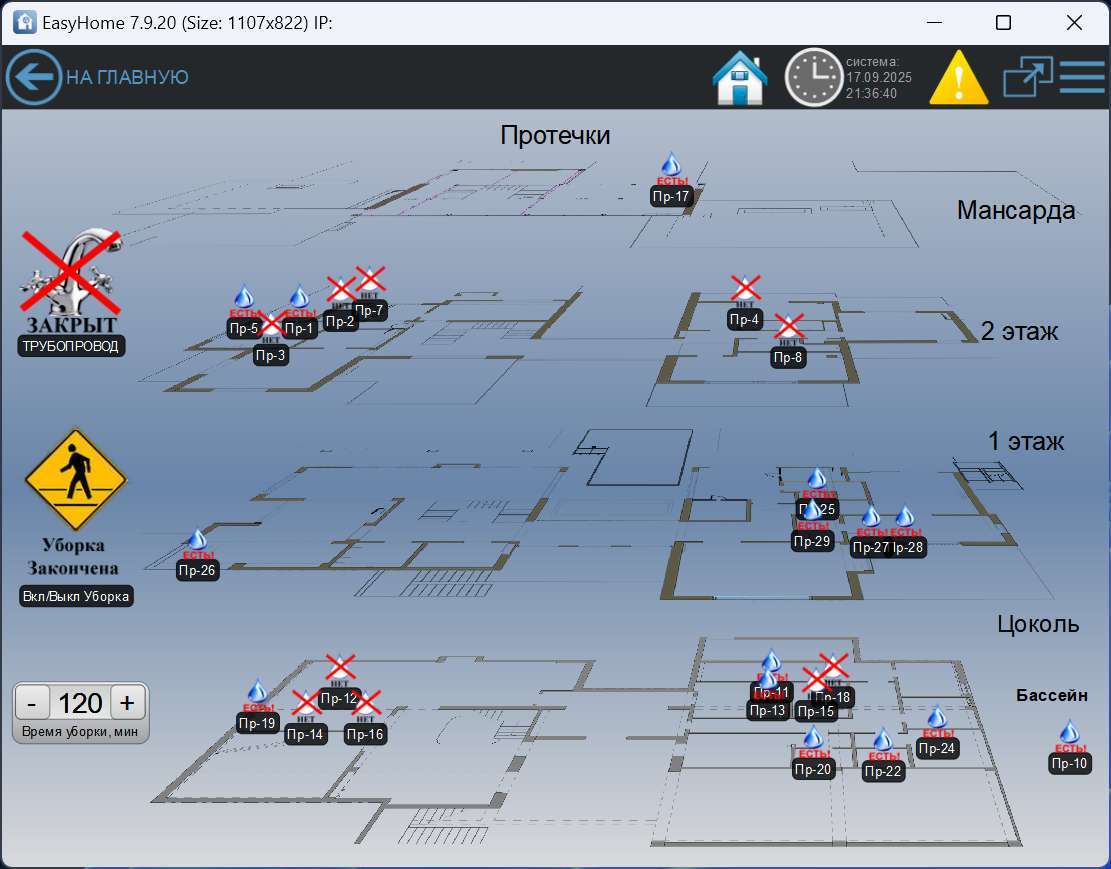The height and width of the screenshot is (869, 1111).
Task: Click leak sensor Пр-24 label
Action: [x=937, y=748]
